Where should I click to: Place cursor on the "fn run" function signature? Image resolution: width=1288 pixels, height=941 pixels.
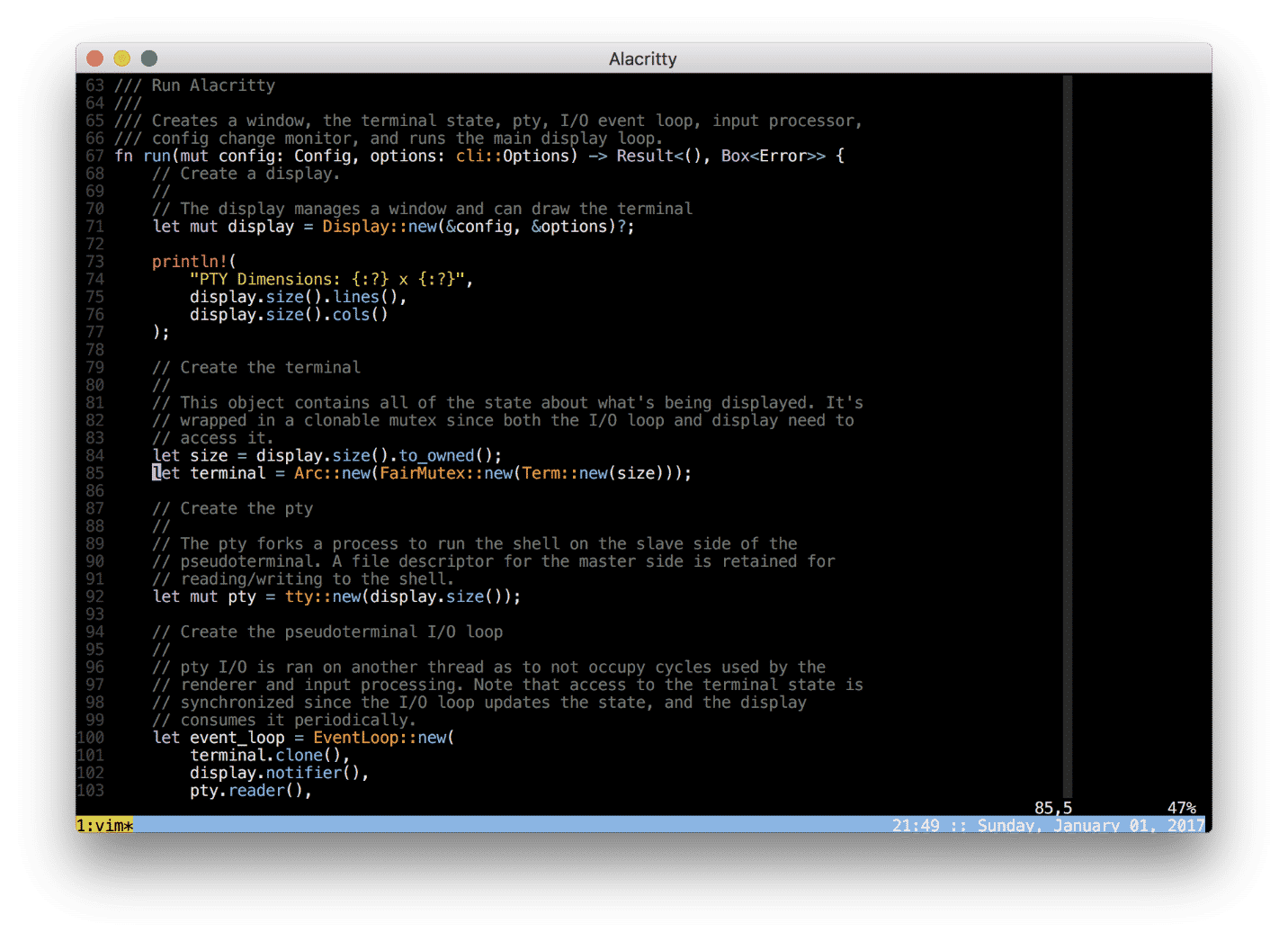(144, 155)
